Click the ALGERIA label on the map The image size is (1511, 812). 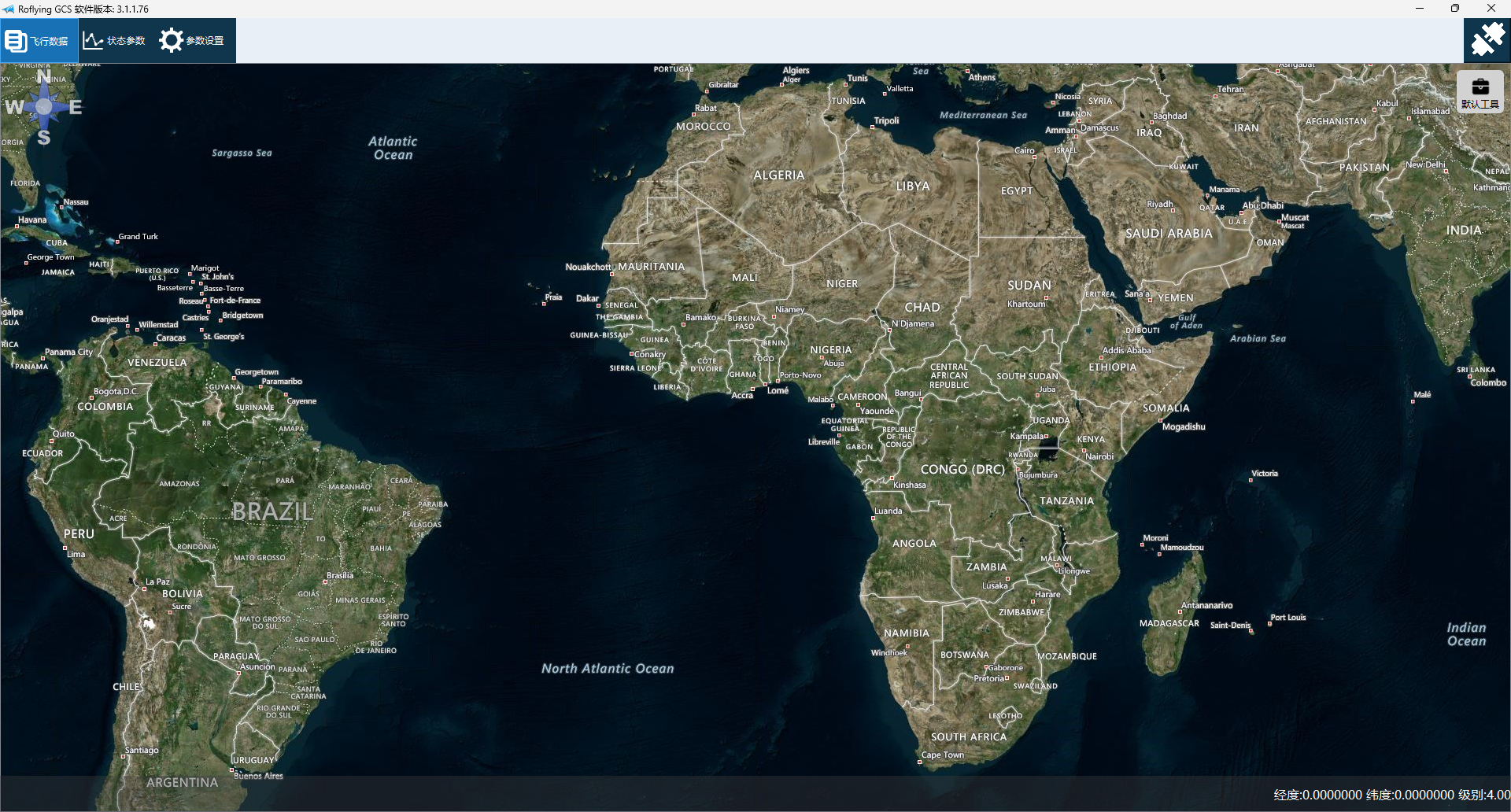779,175
